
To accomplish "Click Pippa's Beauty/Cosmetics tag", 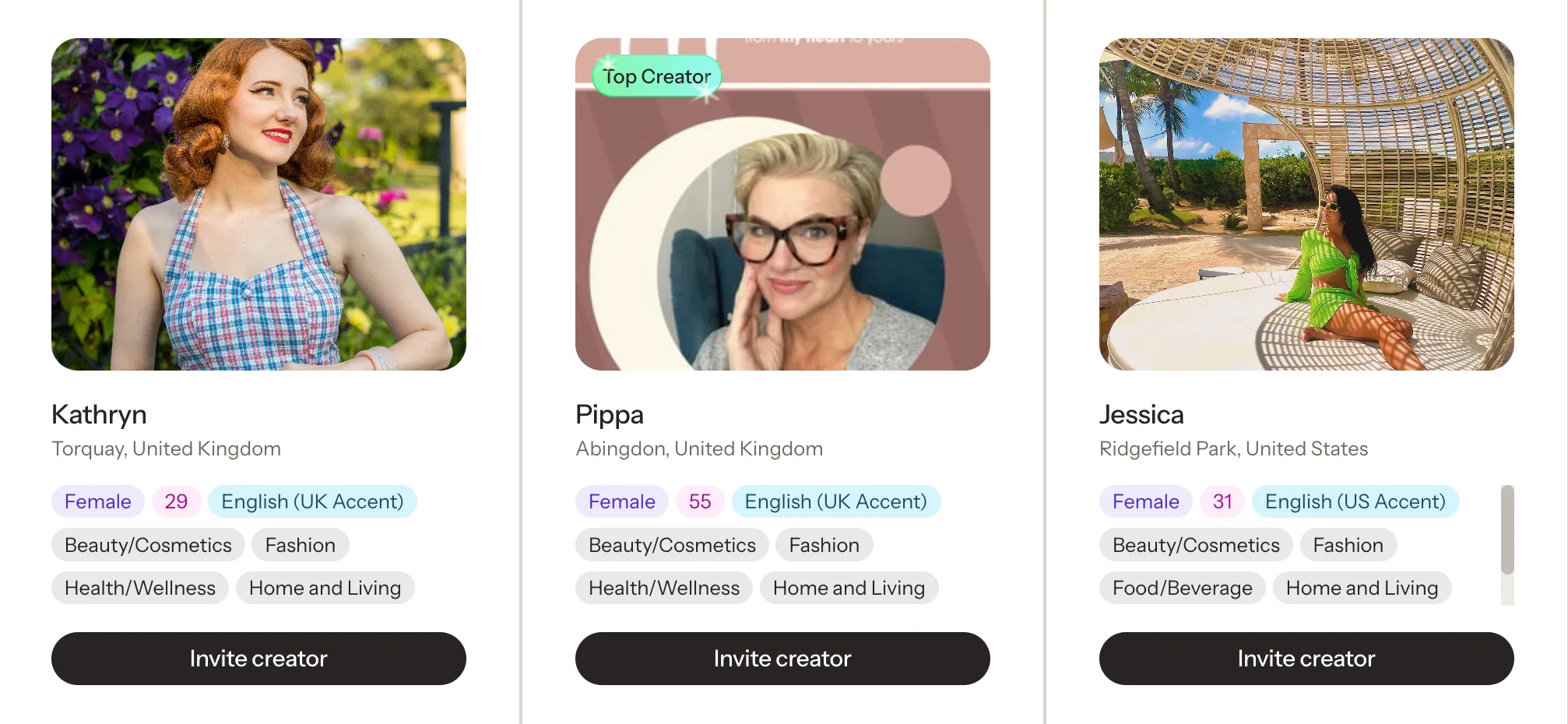I will point(672,545).
